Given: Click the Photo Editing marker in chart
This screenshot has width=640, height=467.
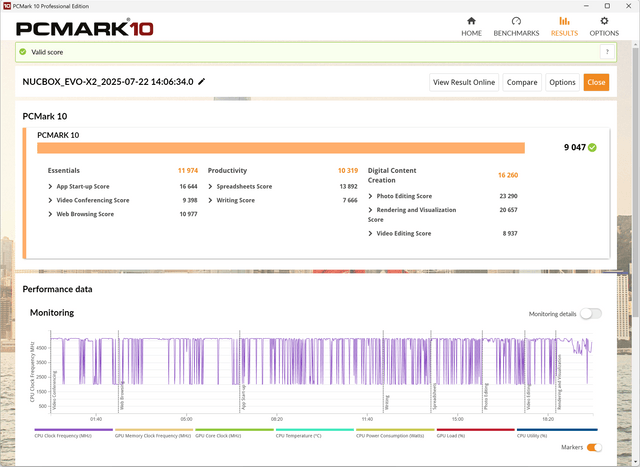Looking at the screenshot, I should (486, 396).
